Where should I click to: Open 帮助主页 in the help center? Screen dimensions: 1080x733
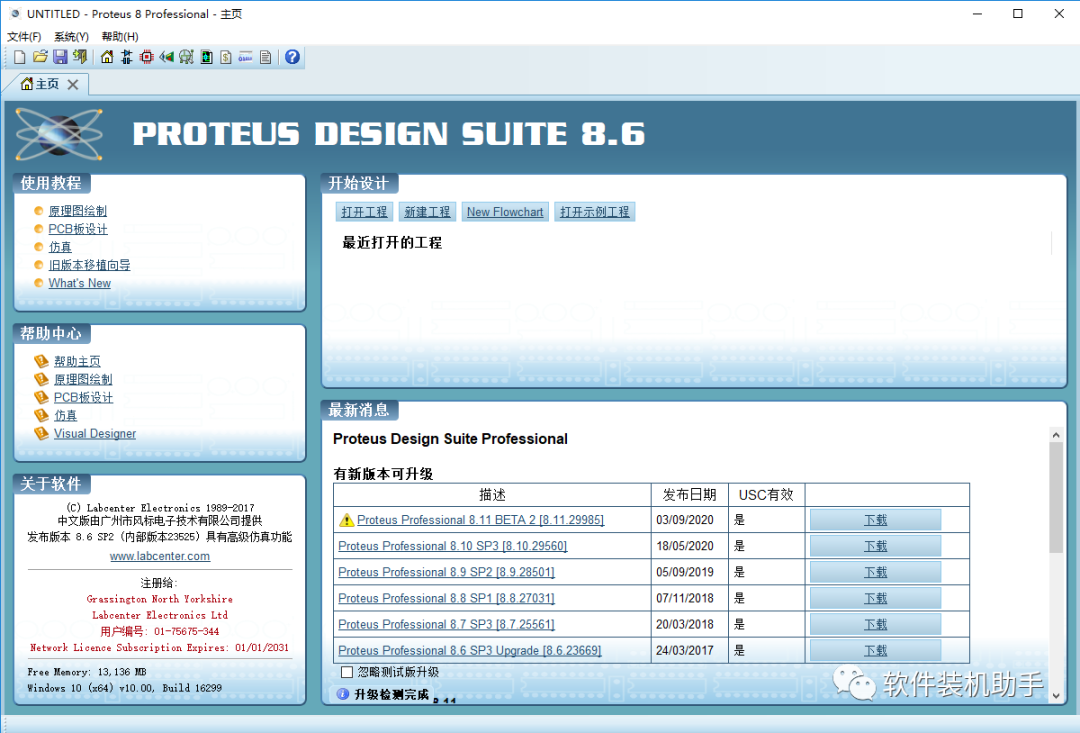click(x=77, y=361)
